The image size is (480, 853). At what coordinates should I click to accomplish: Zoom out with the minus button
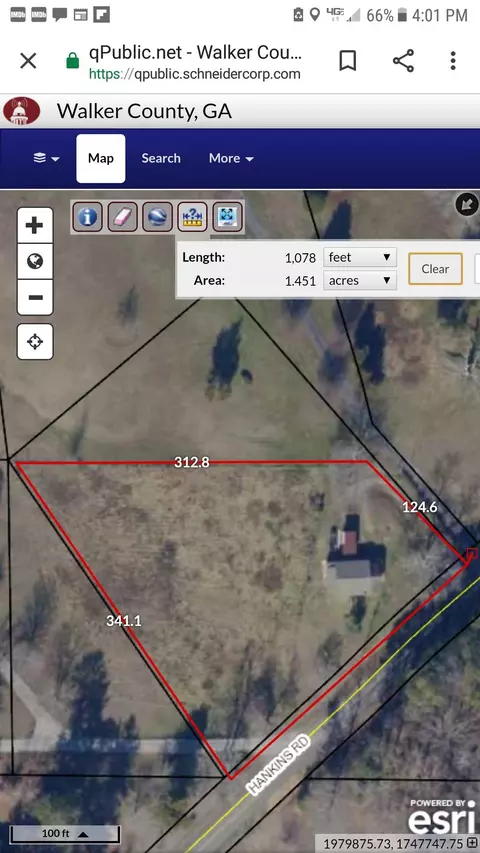[35, 298]
